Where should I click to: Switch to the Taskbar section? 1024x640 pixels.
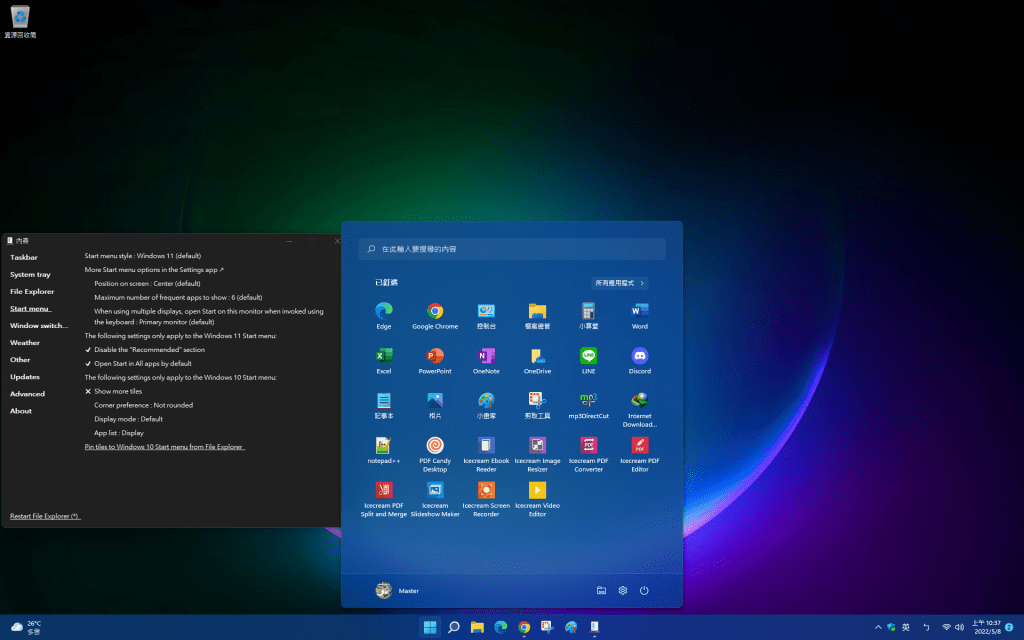coord(24,257)
